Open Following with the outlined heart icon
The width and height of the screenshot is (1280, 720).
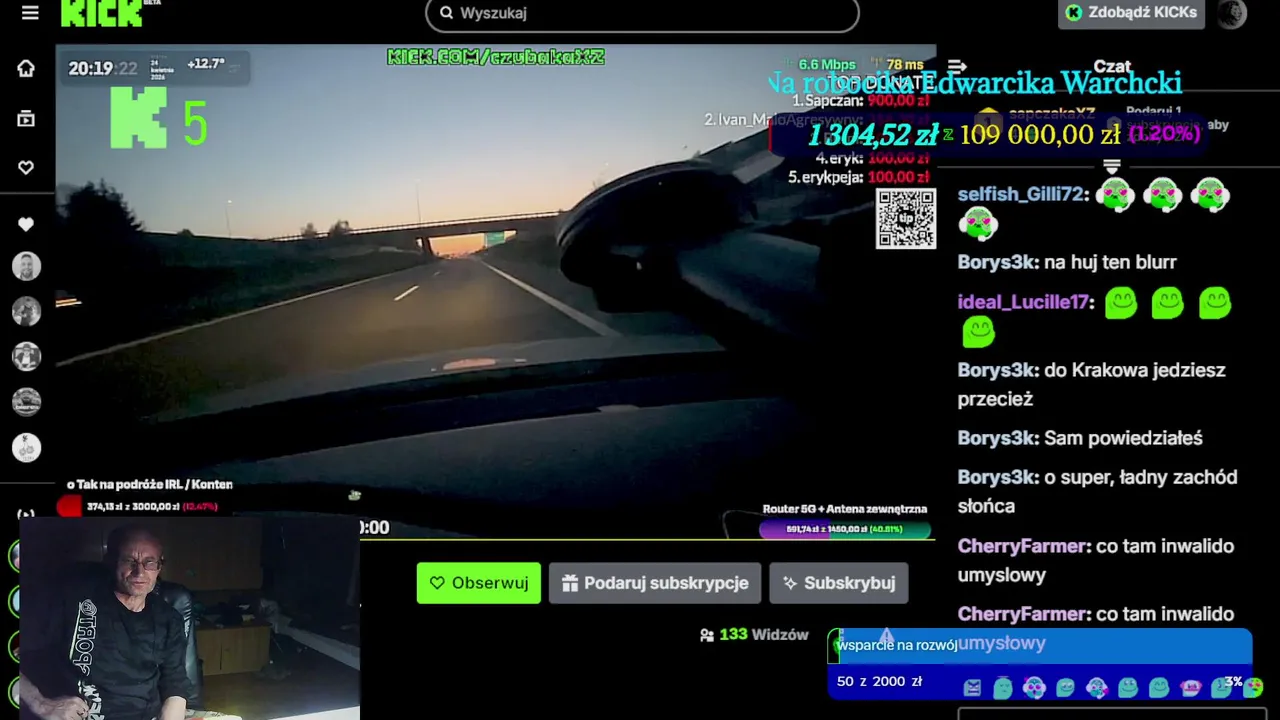tap(26, 168)
